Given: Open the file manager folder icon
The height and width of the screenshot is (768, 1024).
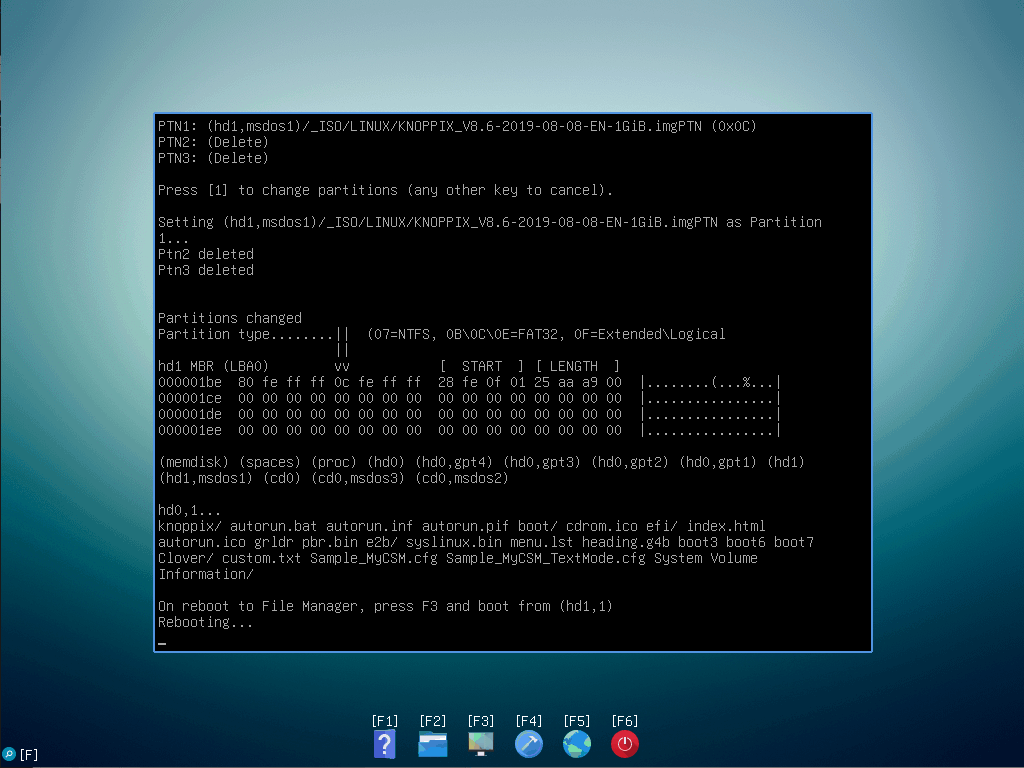Looking at the screenshot, I should (x=432, y=744).
